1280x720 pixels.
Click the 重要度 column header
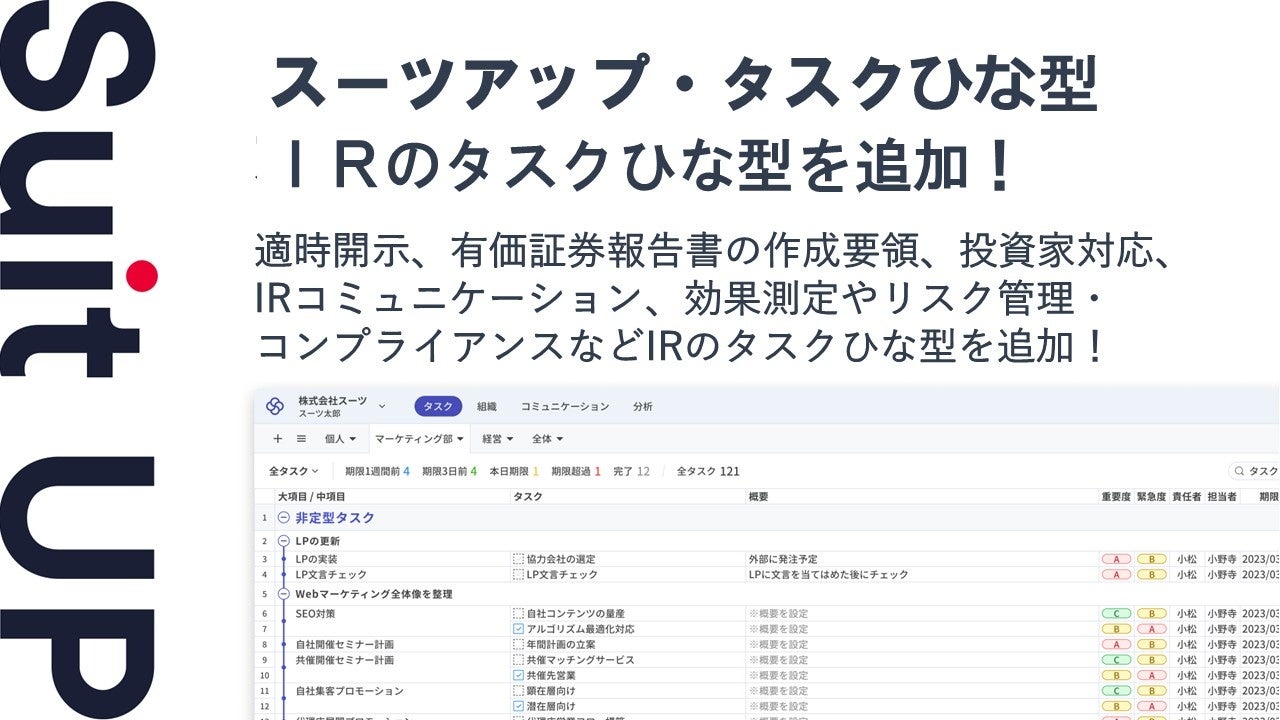(1116, 496)
